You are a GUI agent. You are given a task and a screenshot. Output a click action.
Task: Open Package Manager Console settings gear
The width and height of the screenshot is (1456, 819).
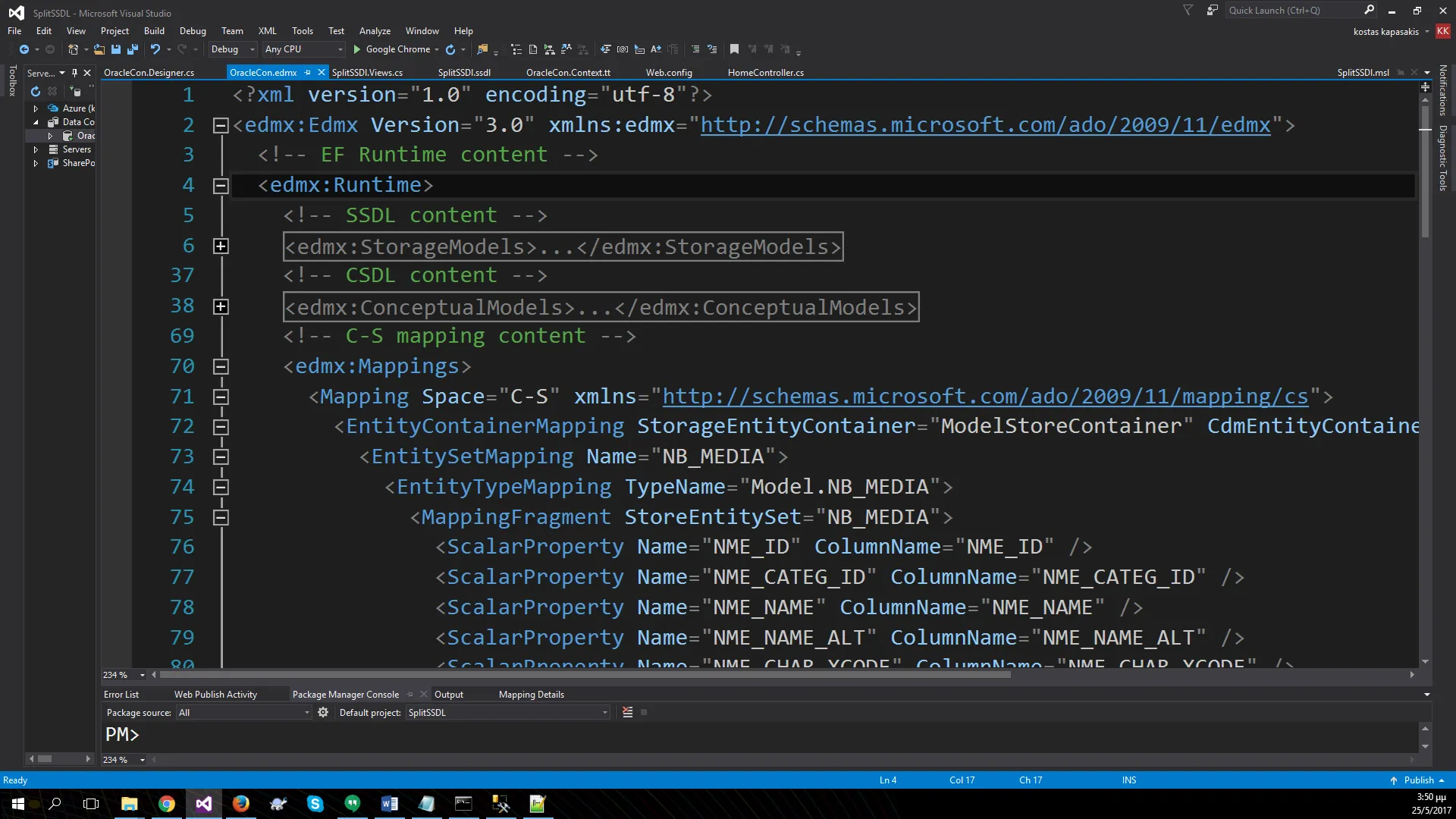tap(323, 712)
